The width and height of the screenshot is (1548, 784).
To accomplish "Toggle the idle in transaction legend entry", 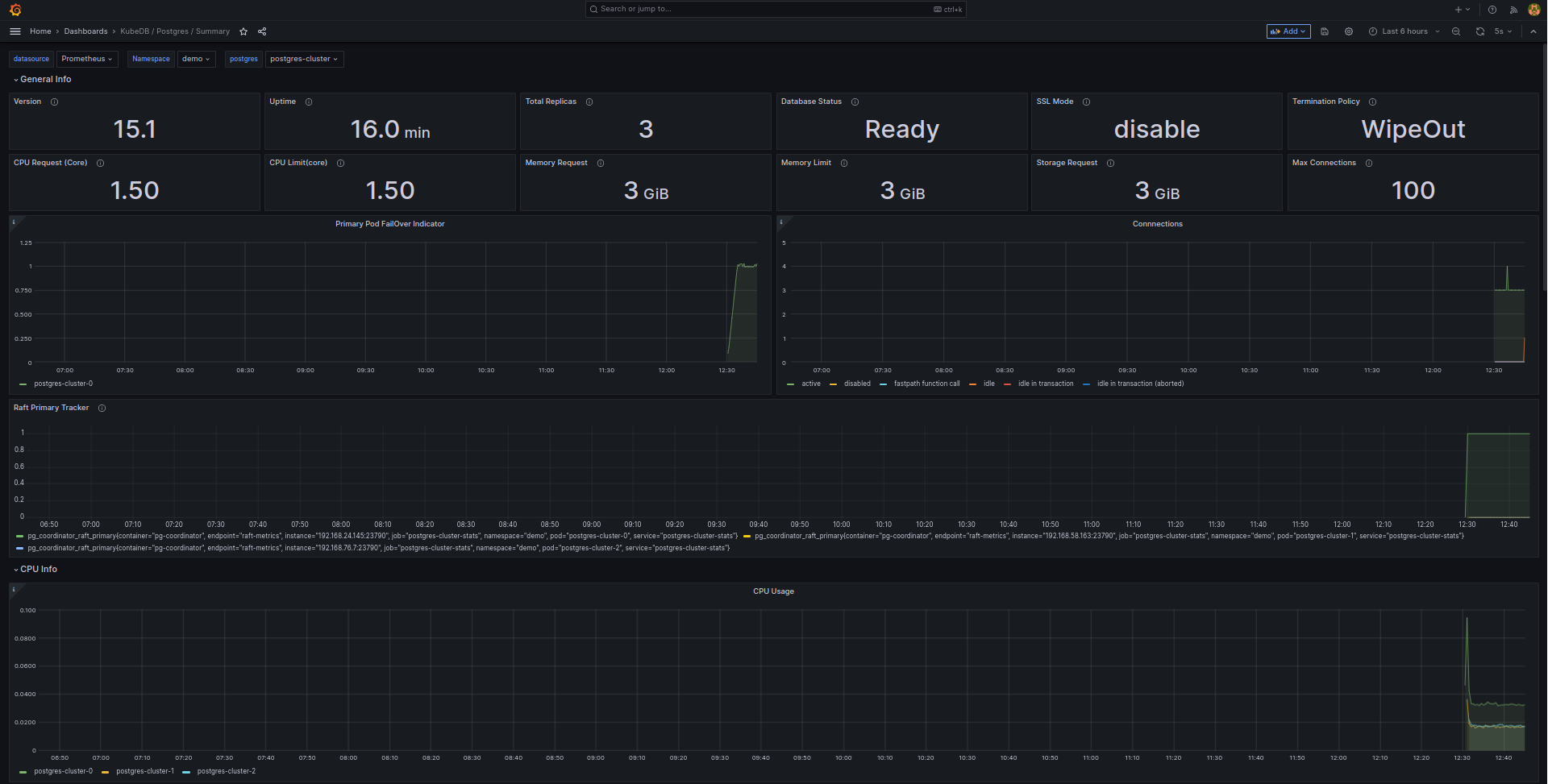I will point(1045,384).
